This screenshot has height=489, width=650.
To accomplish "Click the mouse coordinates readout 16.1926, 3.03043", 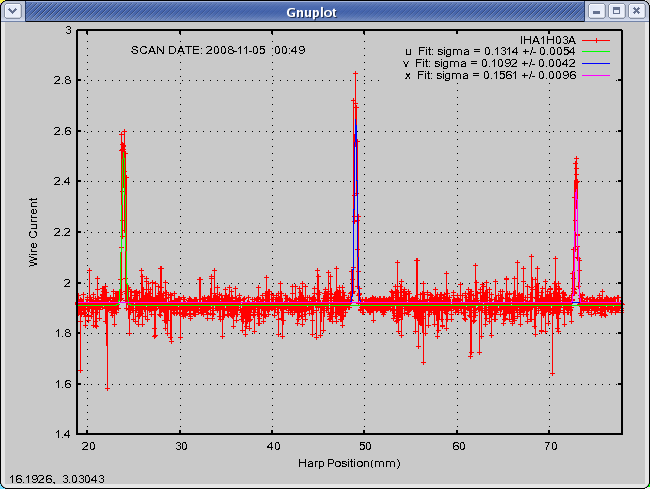I will point(57,479).
